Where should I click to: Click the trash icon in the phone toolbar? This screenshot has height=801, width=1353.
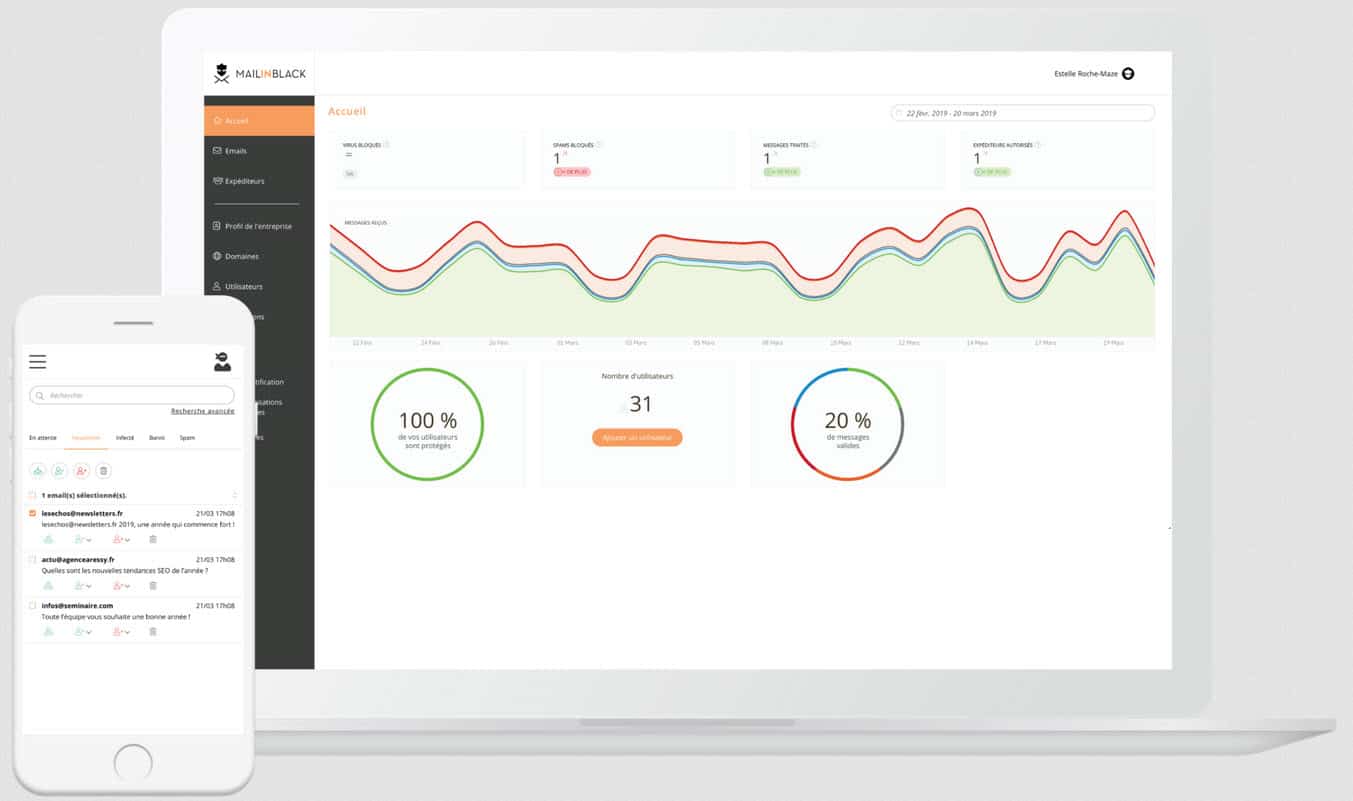coord(104,470)
